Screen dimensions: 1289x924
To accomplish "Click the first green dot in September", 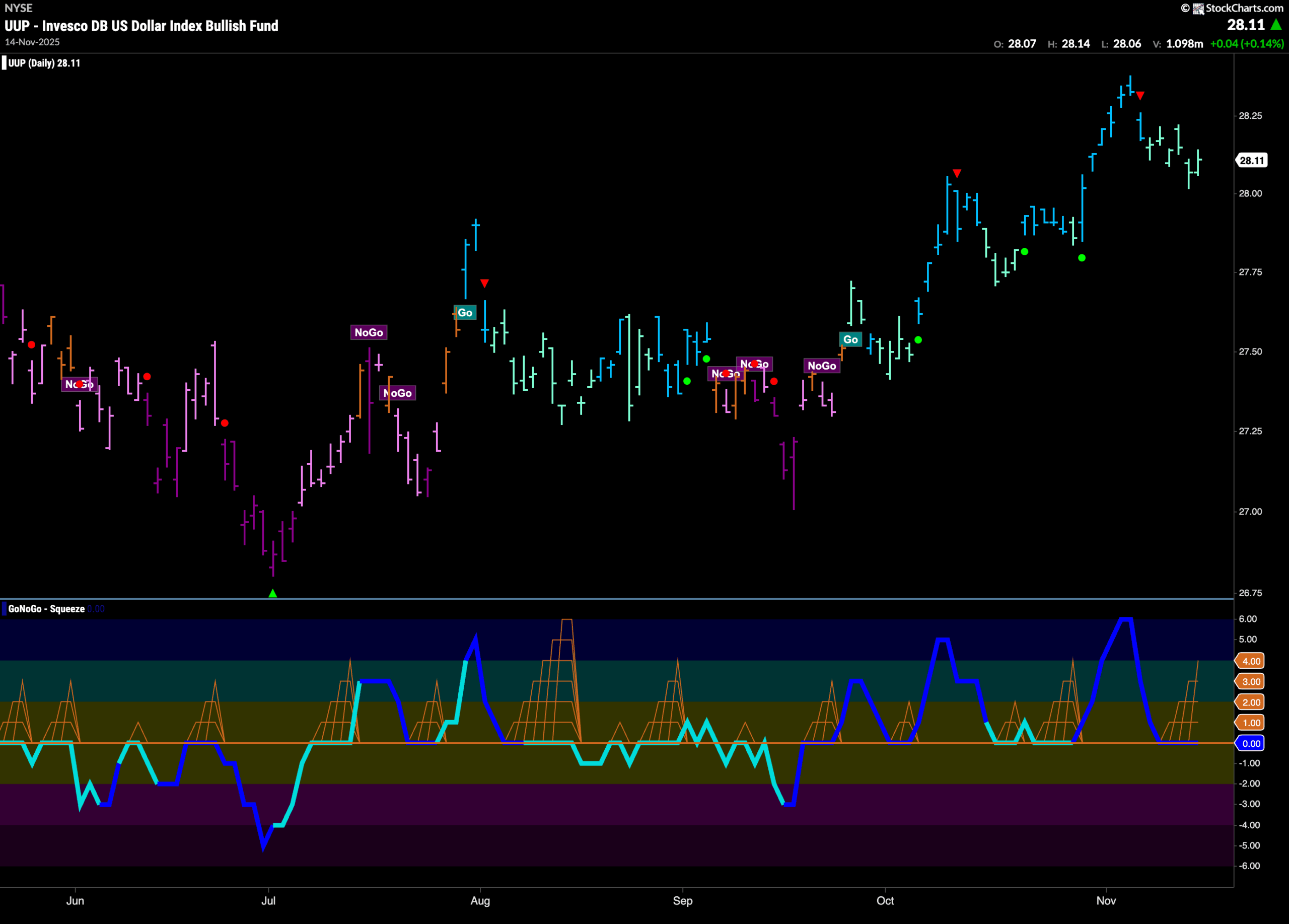I will [687, 381].
